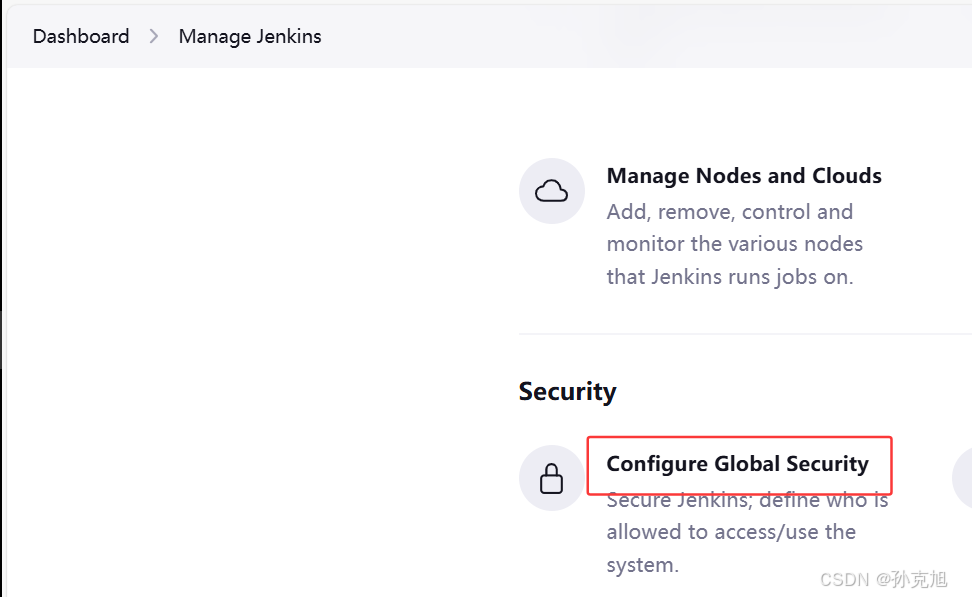972x597 pixels.
Task: Open the Manage Jenkins breadcrumb
Action: click(250, 37)
